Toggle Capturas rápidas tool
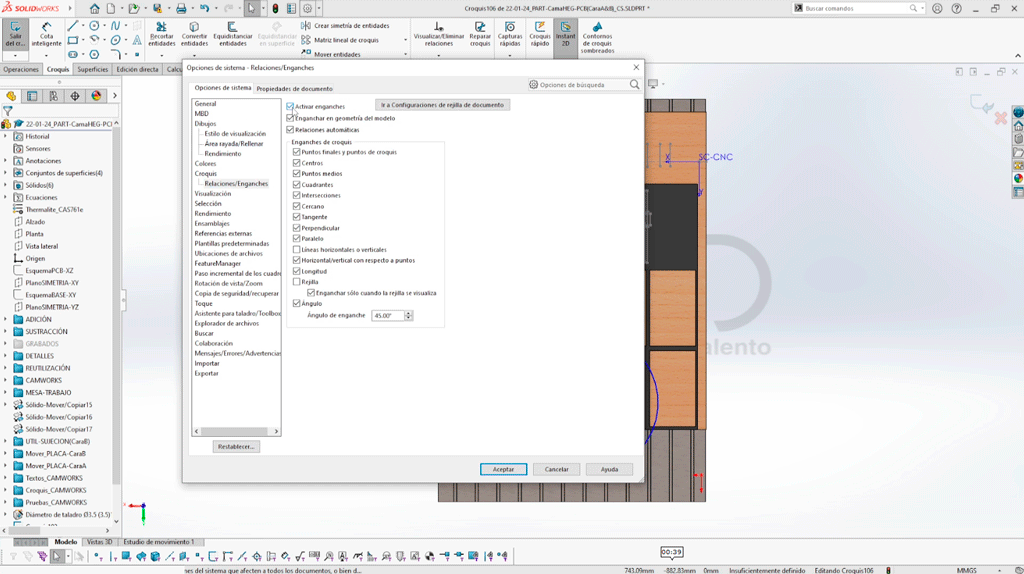 (510, 34)
